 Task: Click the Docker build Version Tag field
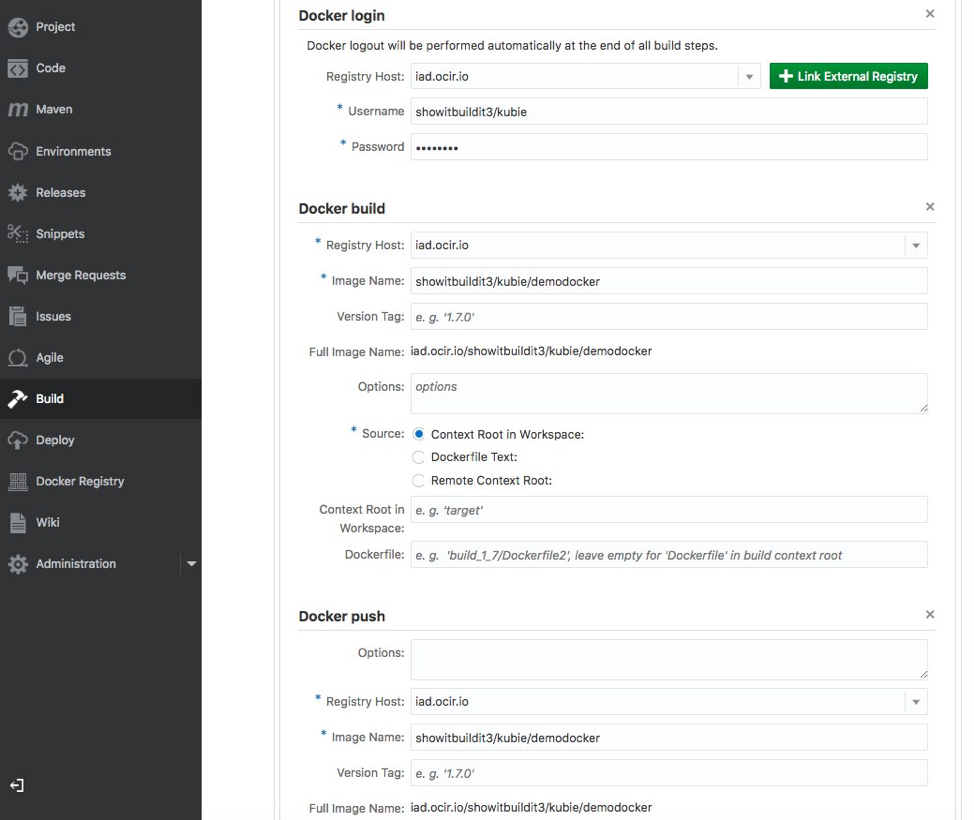pyautogui.click(x=668, y=317)
